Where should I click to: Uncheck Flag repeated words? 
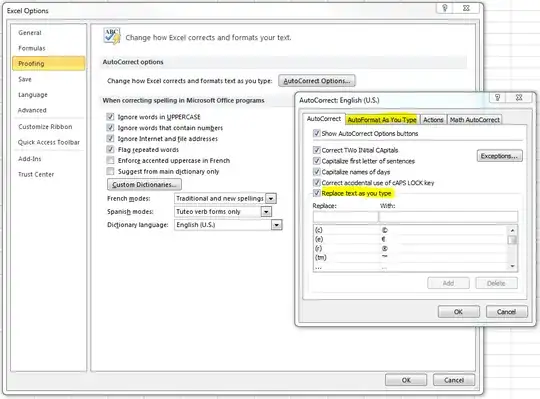(x=110, y=149)
